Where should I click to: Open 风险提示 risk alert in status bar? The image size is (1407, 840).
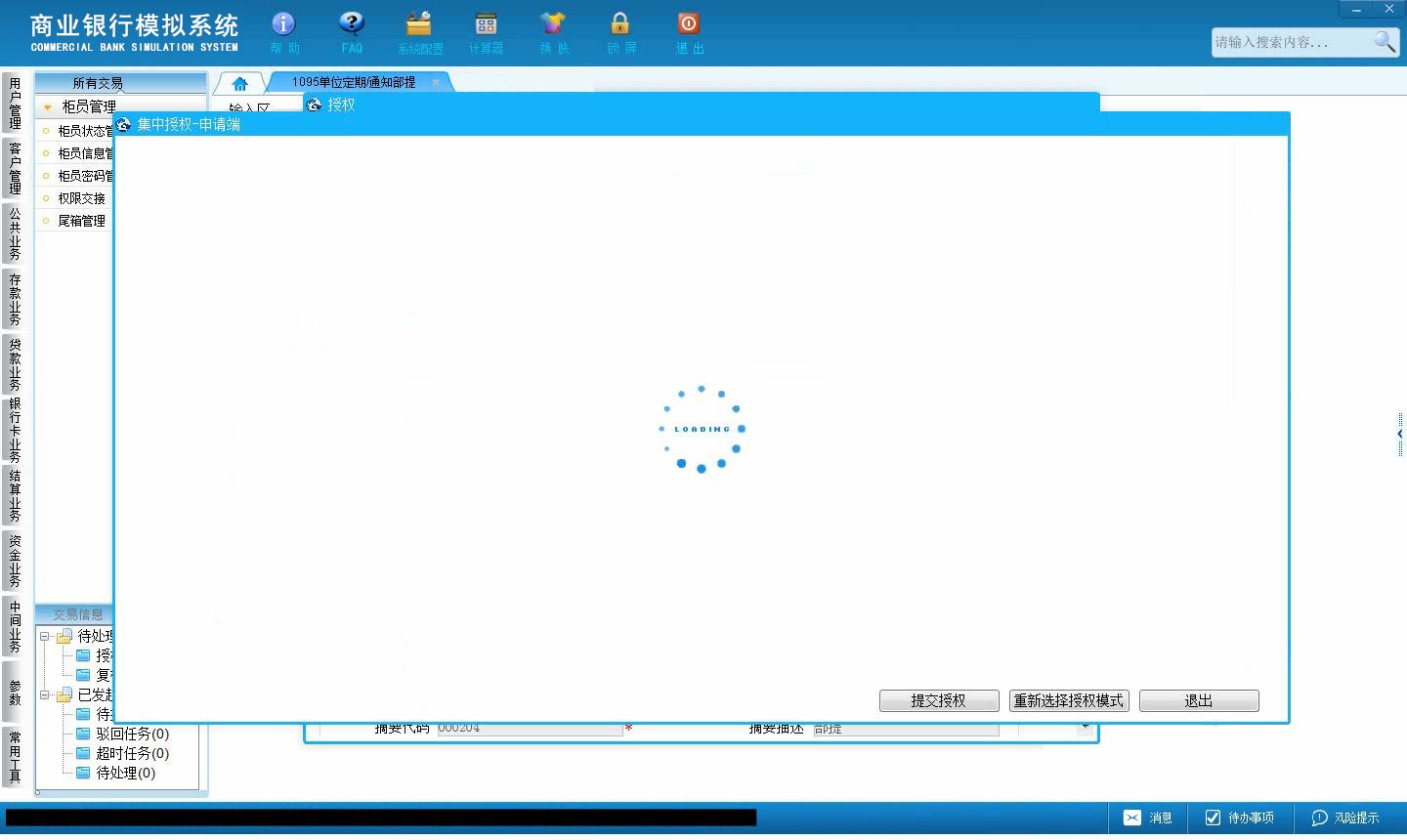1345,818
